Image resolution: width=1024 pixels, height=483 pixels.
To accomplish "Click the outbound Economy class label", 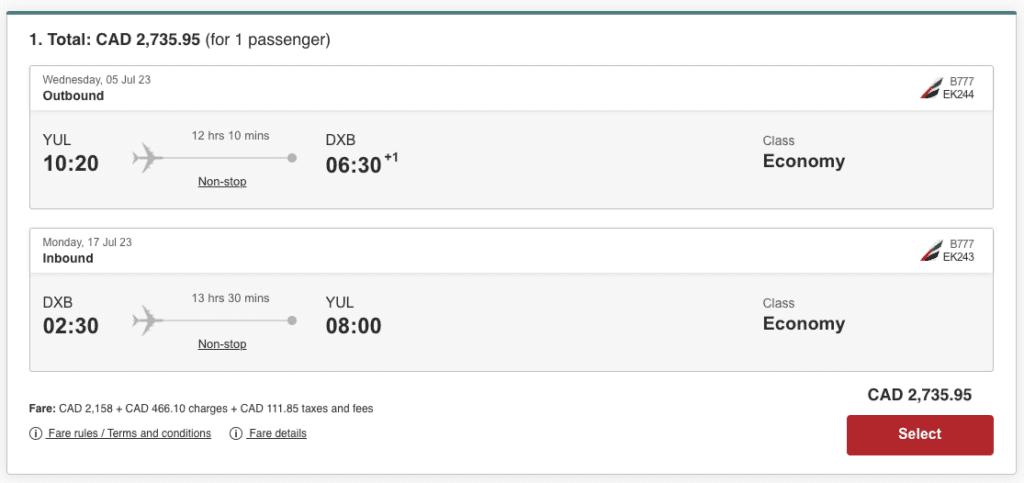I will click(x=803, y=161).
